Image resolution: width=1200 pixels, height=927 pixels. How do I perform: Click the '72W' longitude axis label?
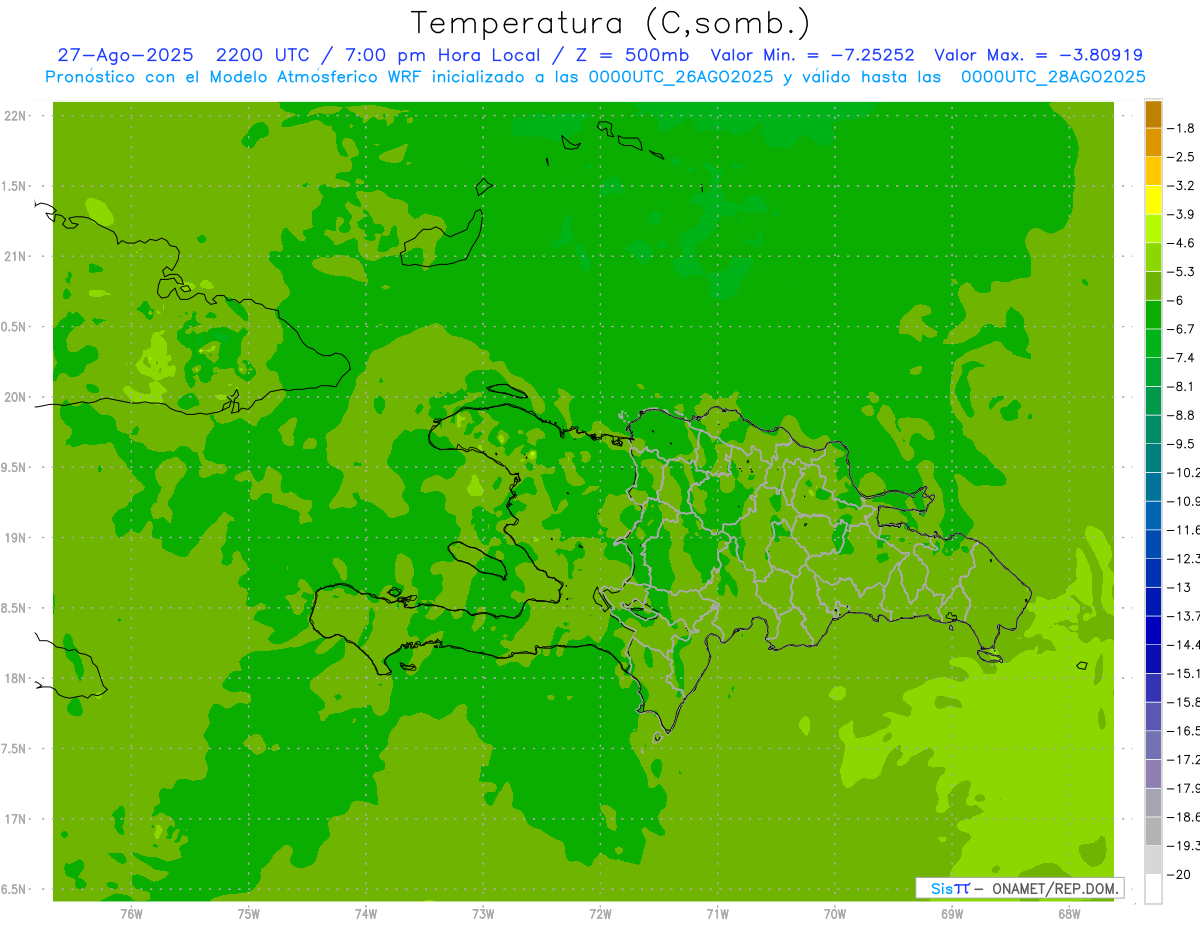600,913
